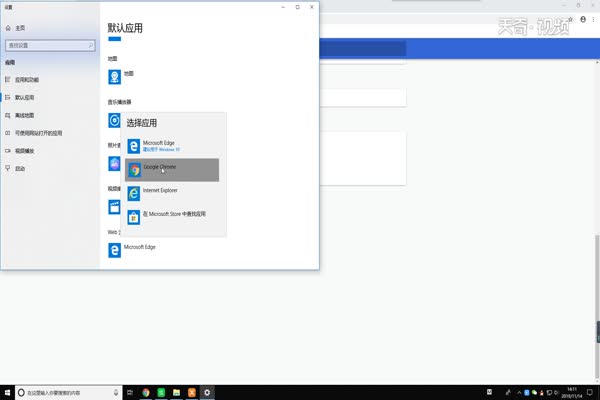Click the Maps default app tile
Screen dimensions: 600x400
tap(121, 77)
